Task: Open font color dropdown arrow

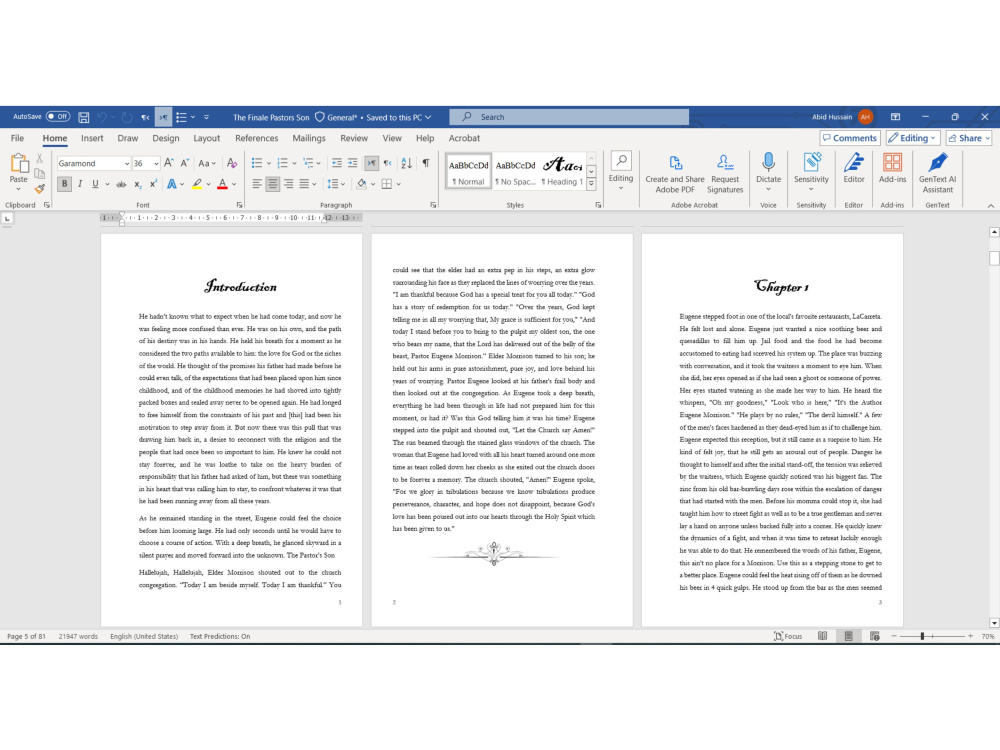Action: click(235, 184)
